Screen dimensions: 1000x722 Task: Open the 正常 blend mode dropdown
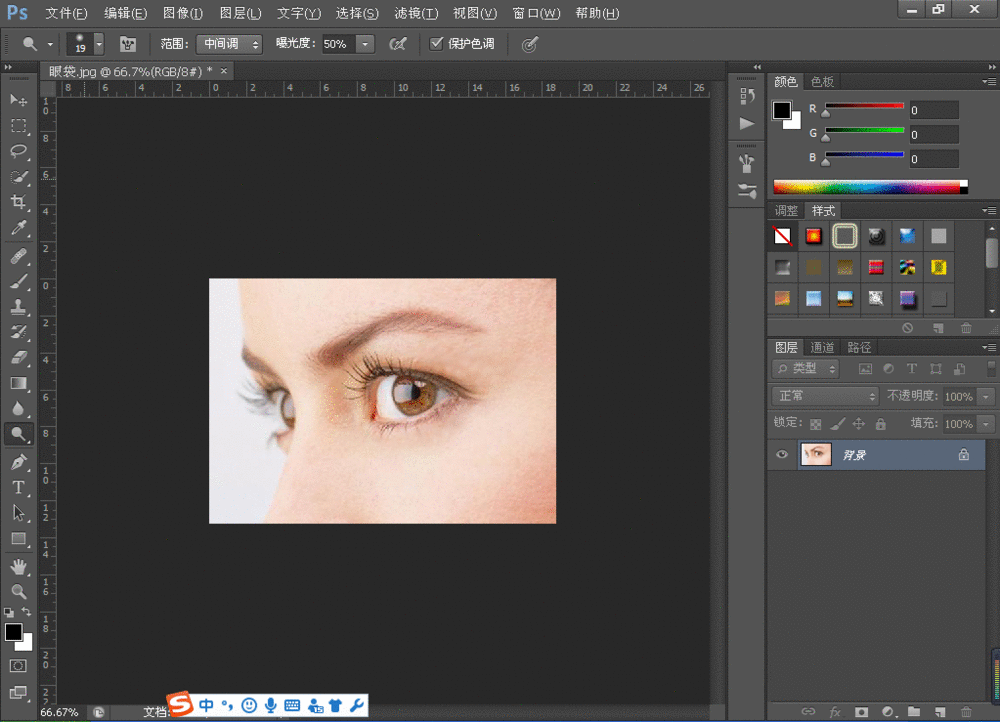click(825, 396)
